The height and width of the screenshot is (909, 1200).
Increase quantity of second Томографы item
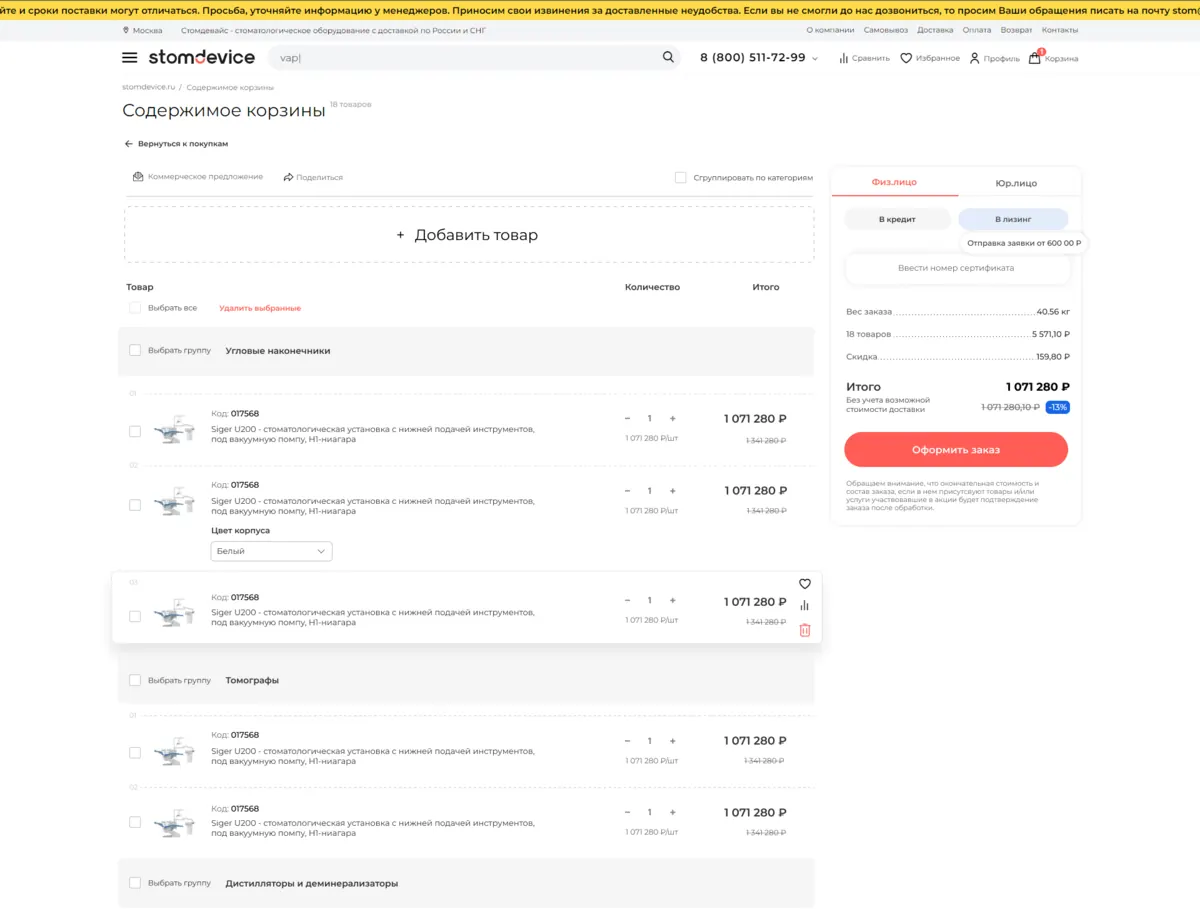coord(673,813)
